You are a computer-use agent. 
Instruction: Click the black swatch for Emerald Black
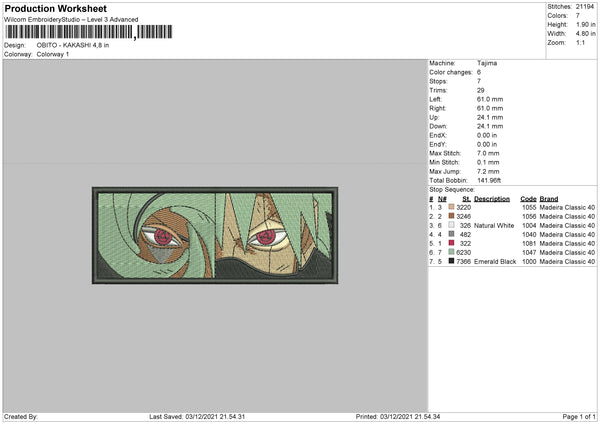click(452, 261)
